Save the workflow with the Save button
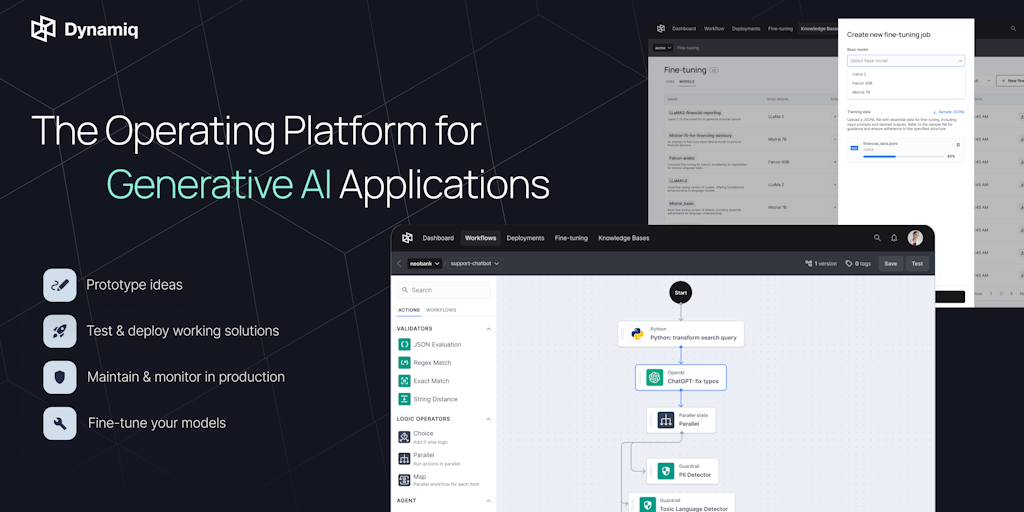 [x=890, y=264]
